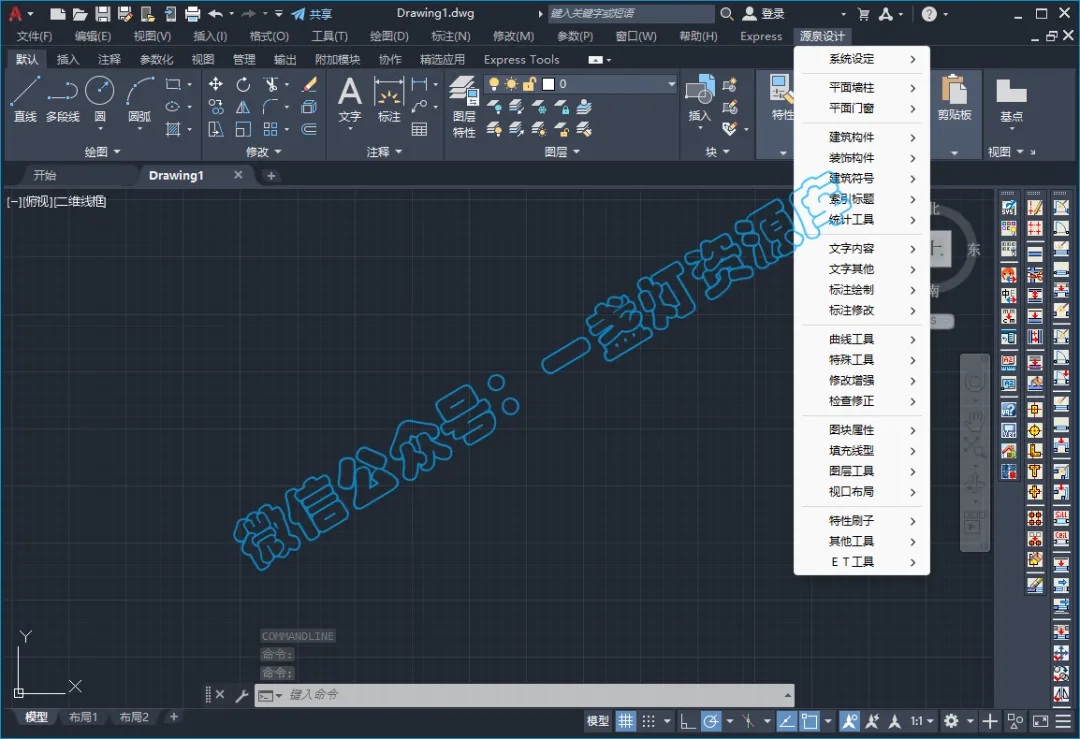This screenshot has height=739, width=1080.
Task: Switch to the Express Tools ribbon tab
Action: point(521,60)
